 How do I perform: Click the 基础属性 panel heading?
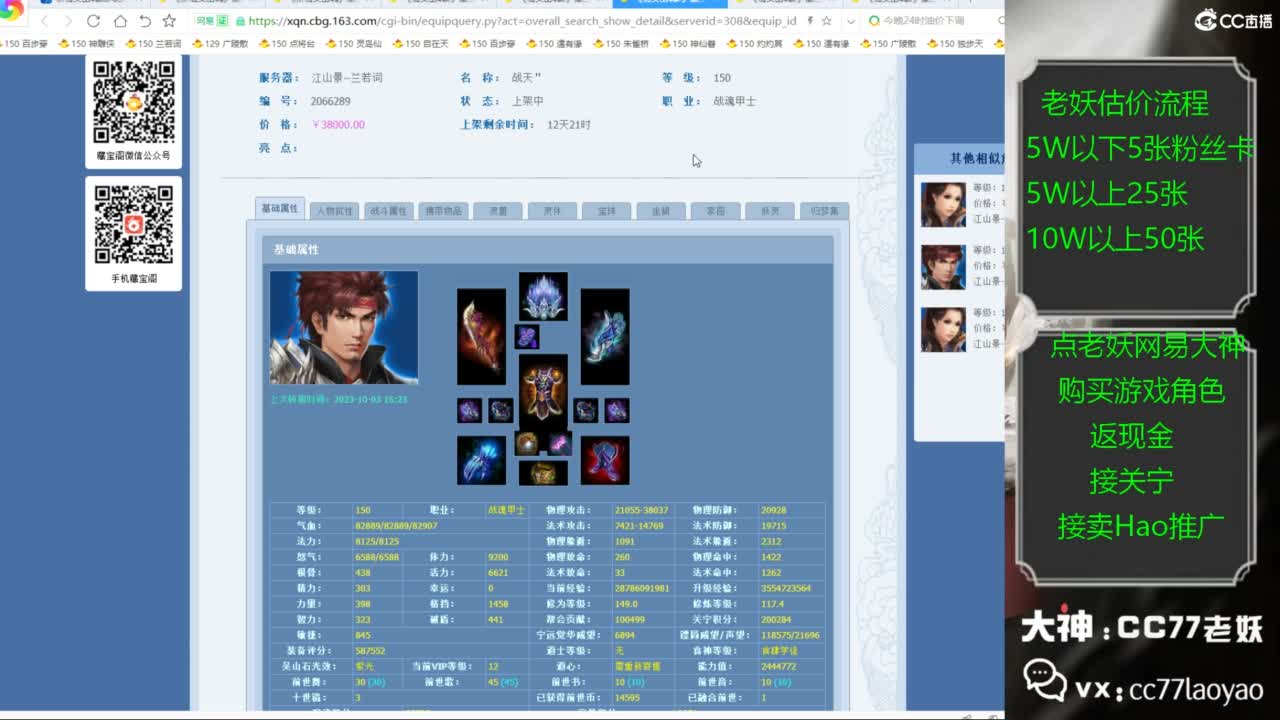coord(297,249)
